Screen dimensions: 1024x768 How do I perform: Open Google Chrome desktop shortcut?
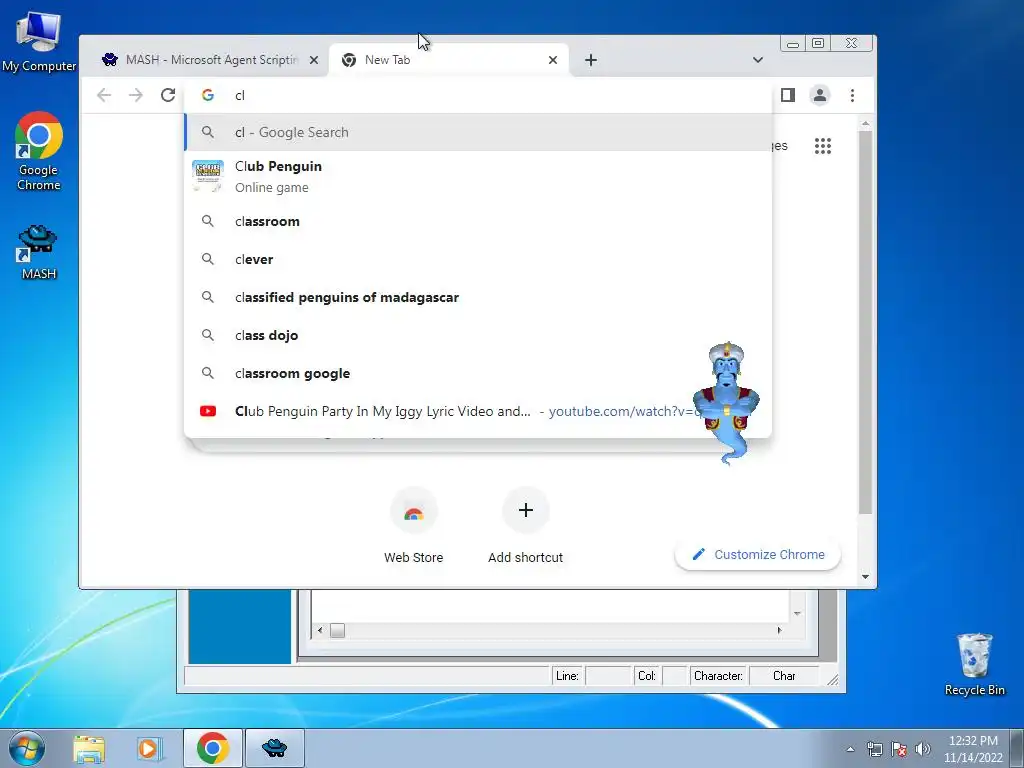pos(39,152)
